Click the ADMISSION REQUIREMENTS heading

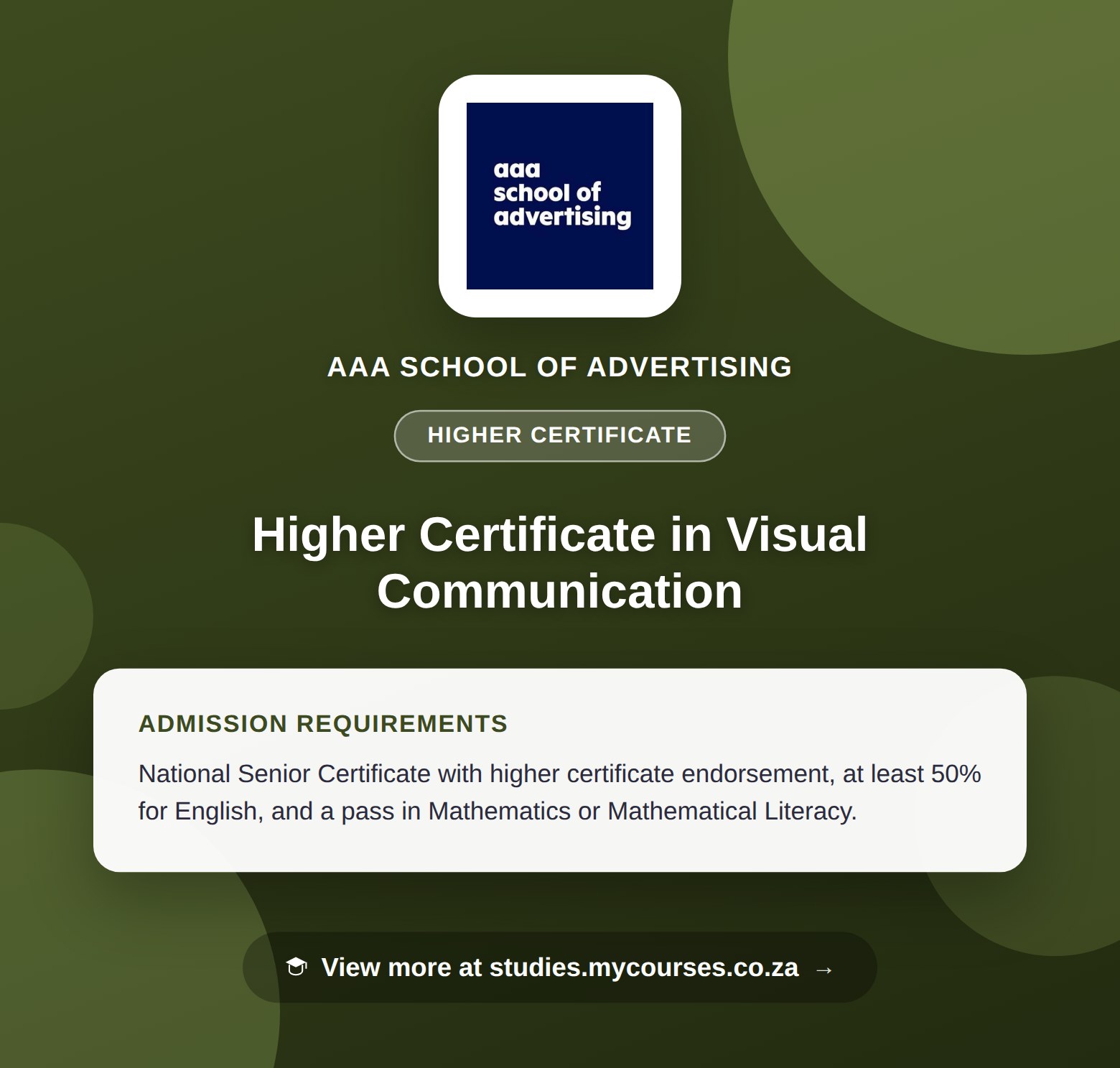[x=323, y=723]
